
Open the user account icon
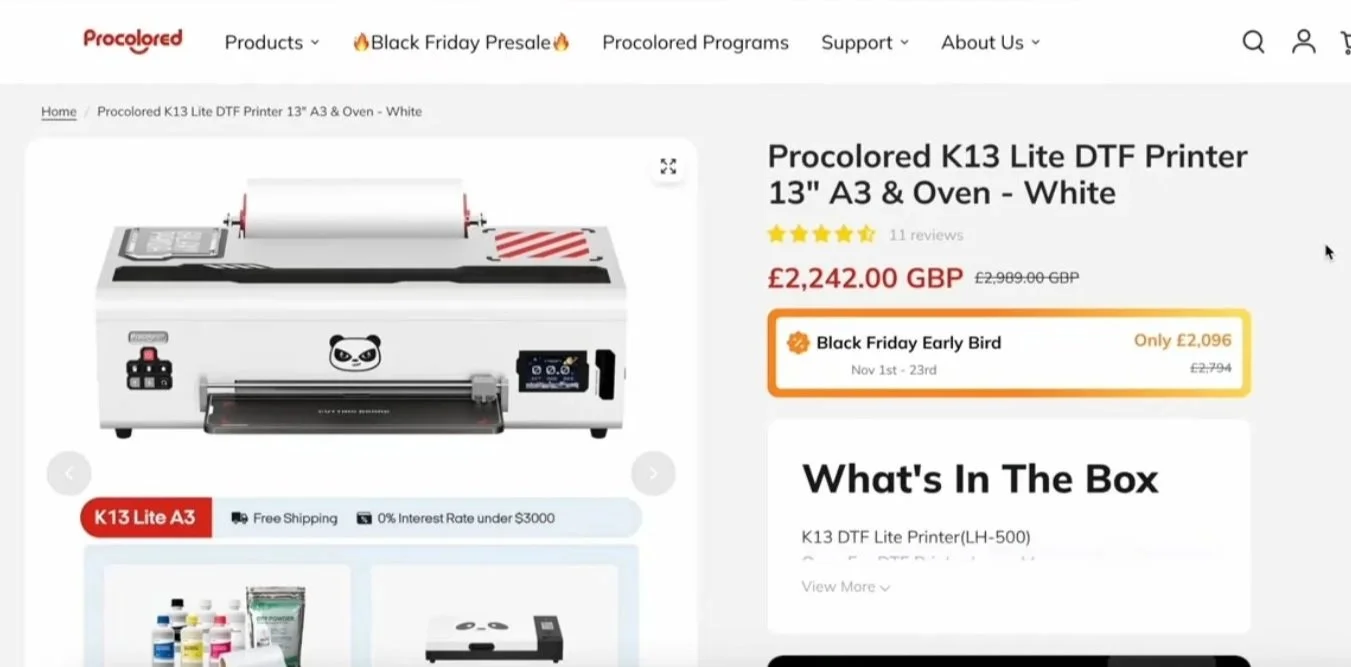click(1303, 41)
